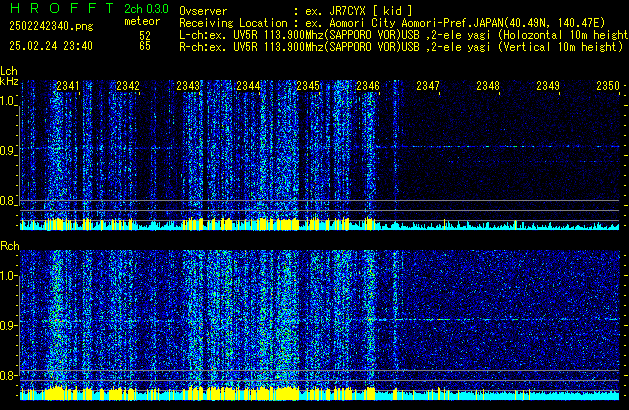Click the 0.9 frequency label on Lch axis
The height and width of the screenshot is (410, 629).
pos(8,151)
